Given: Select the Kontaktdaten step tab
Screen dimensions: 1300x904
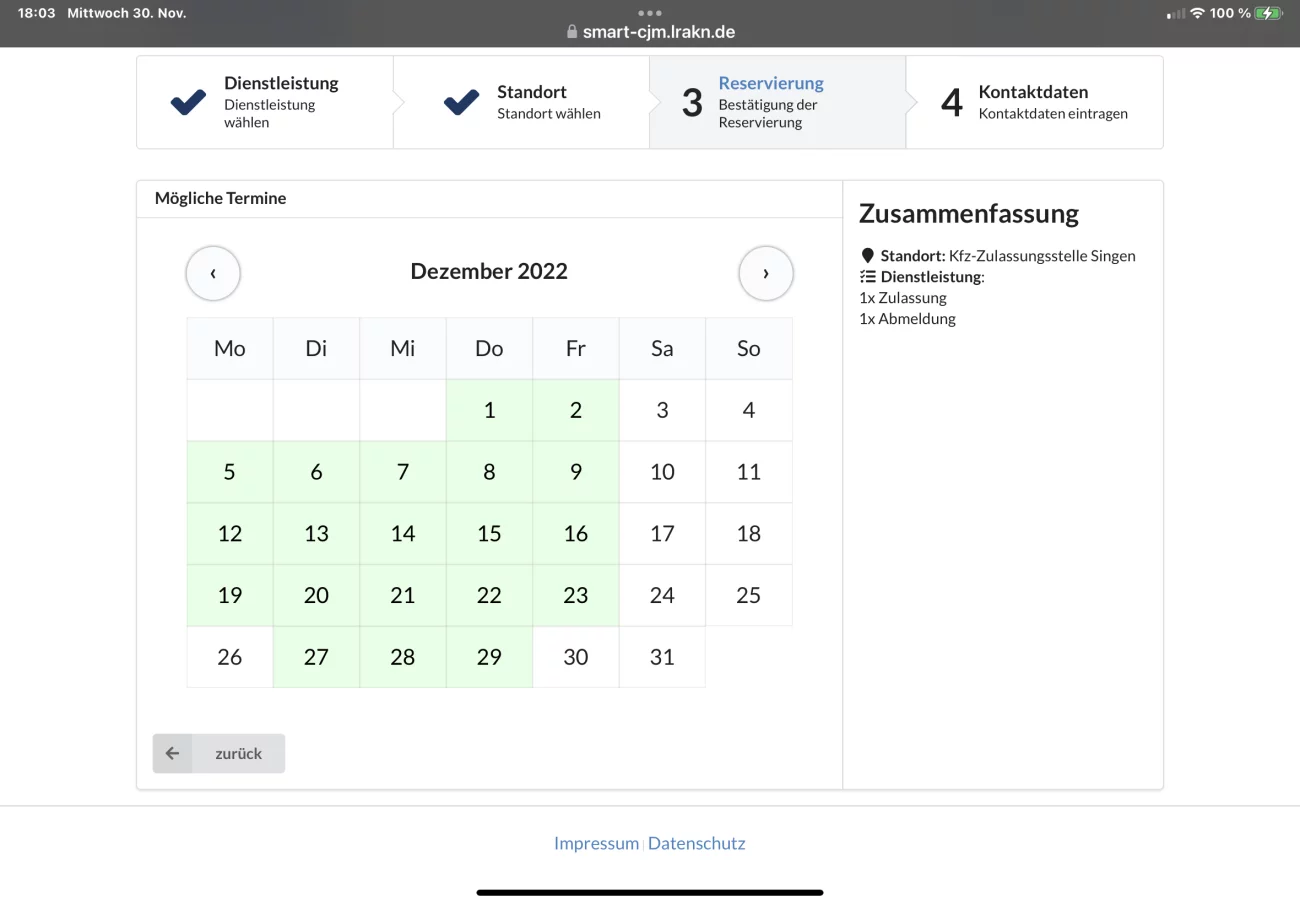Looking at the screenshot, I should coord(1034,102).
